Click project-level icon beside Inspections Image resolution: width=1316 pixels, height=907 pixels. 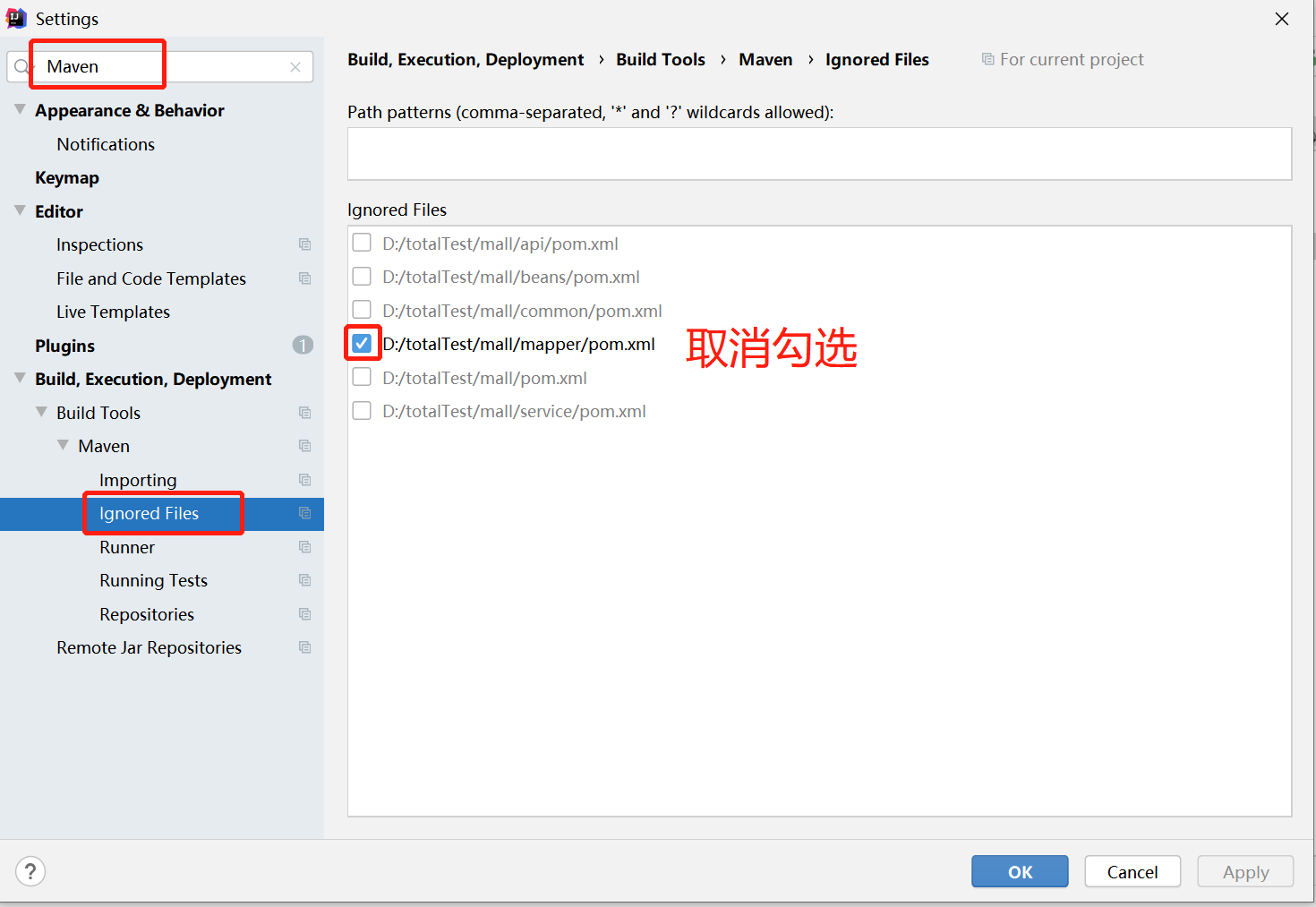(x=305, y=244)
